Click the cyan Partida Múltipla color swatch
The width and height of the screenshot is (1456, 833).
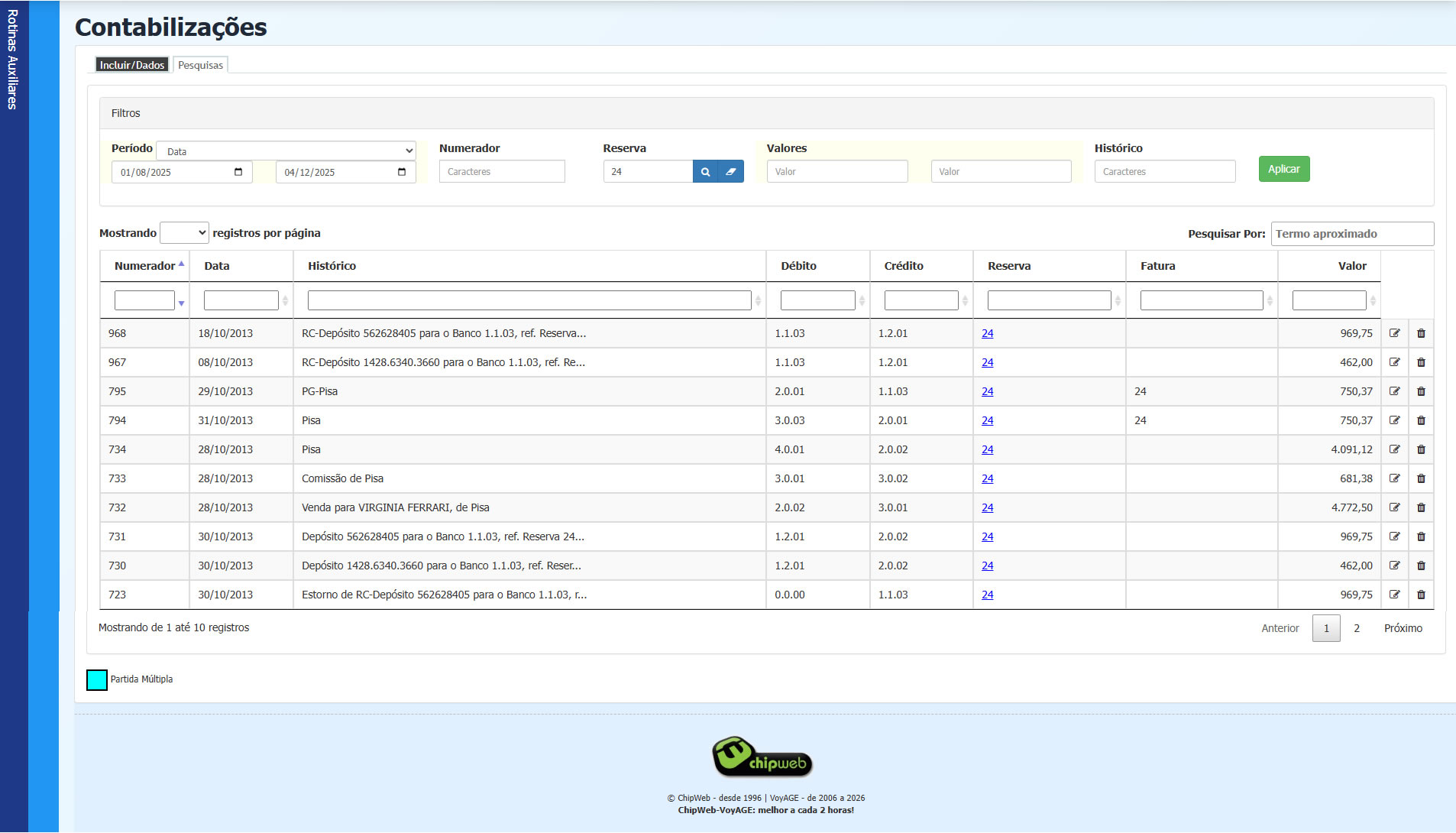[97, 679]
